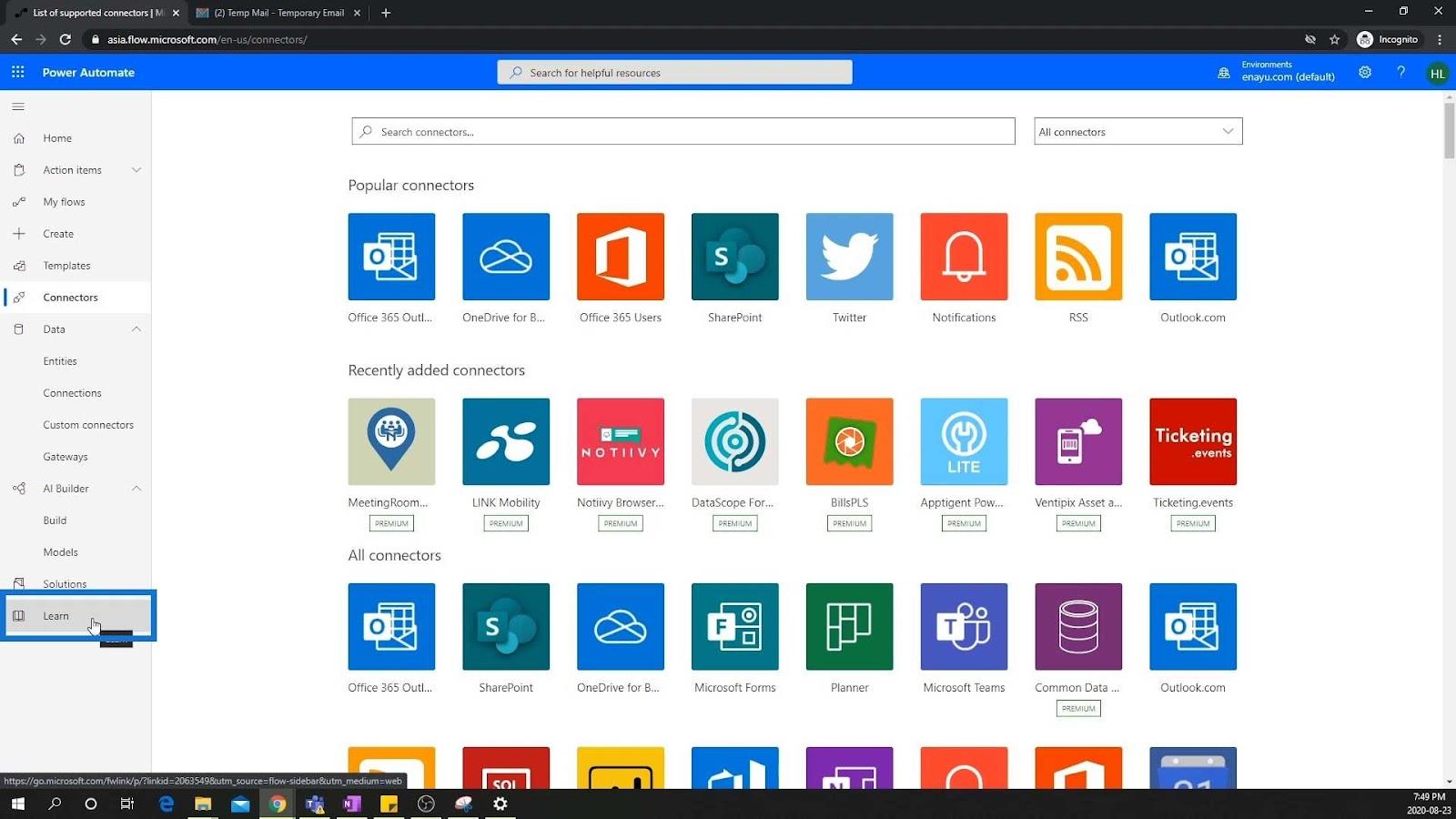Image resolution: width=1456 pixels, height=819 pixels.
Task: Go to Home in sidebar
Action: [x=76, y=138]
